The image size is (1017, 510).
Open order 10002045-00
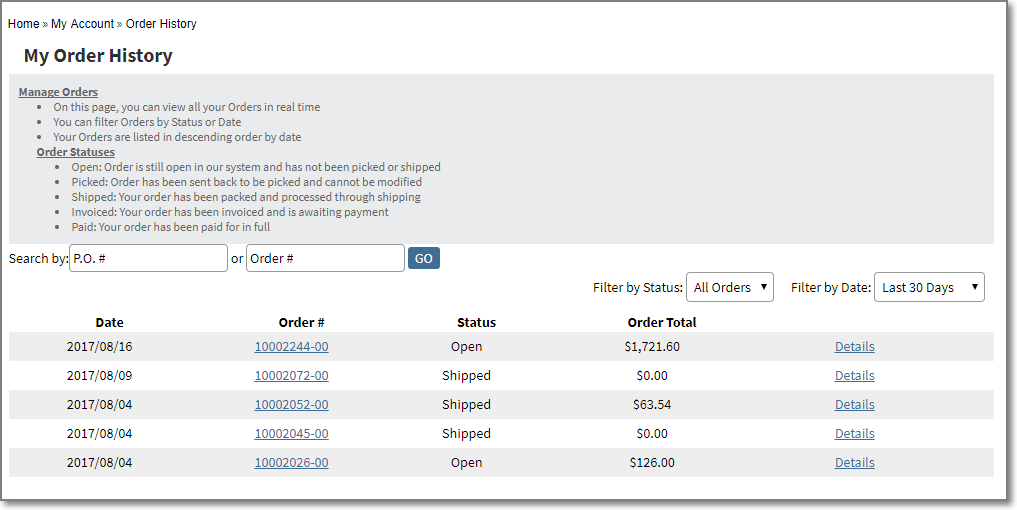point(291,433)
